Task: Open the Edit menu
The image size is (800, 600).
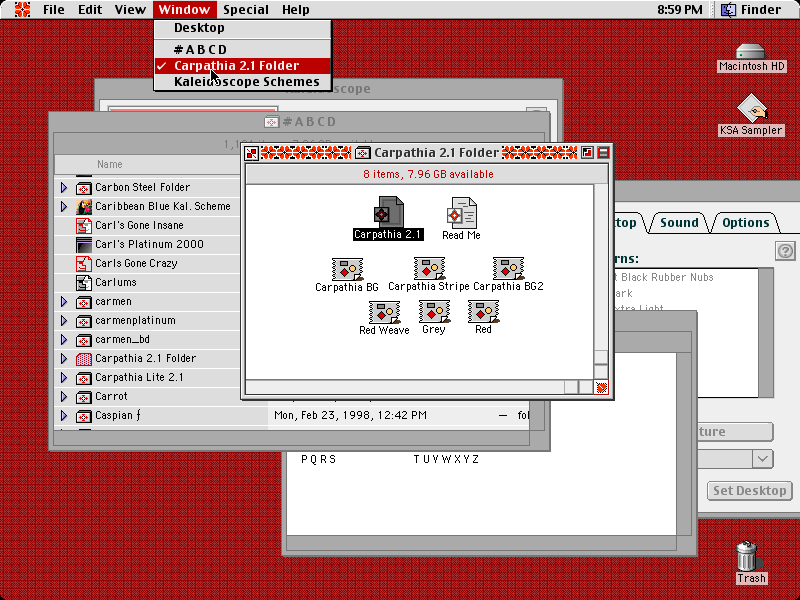Action: click(90, 9)
